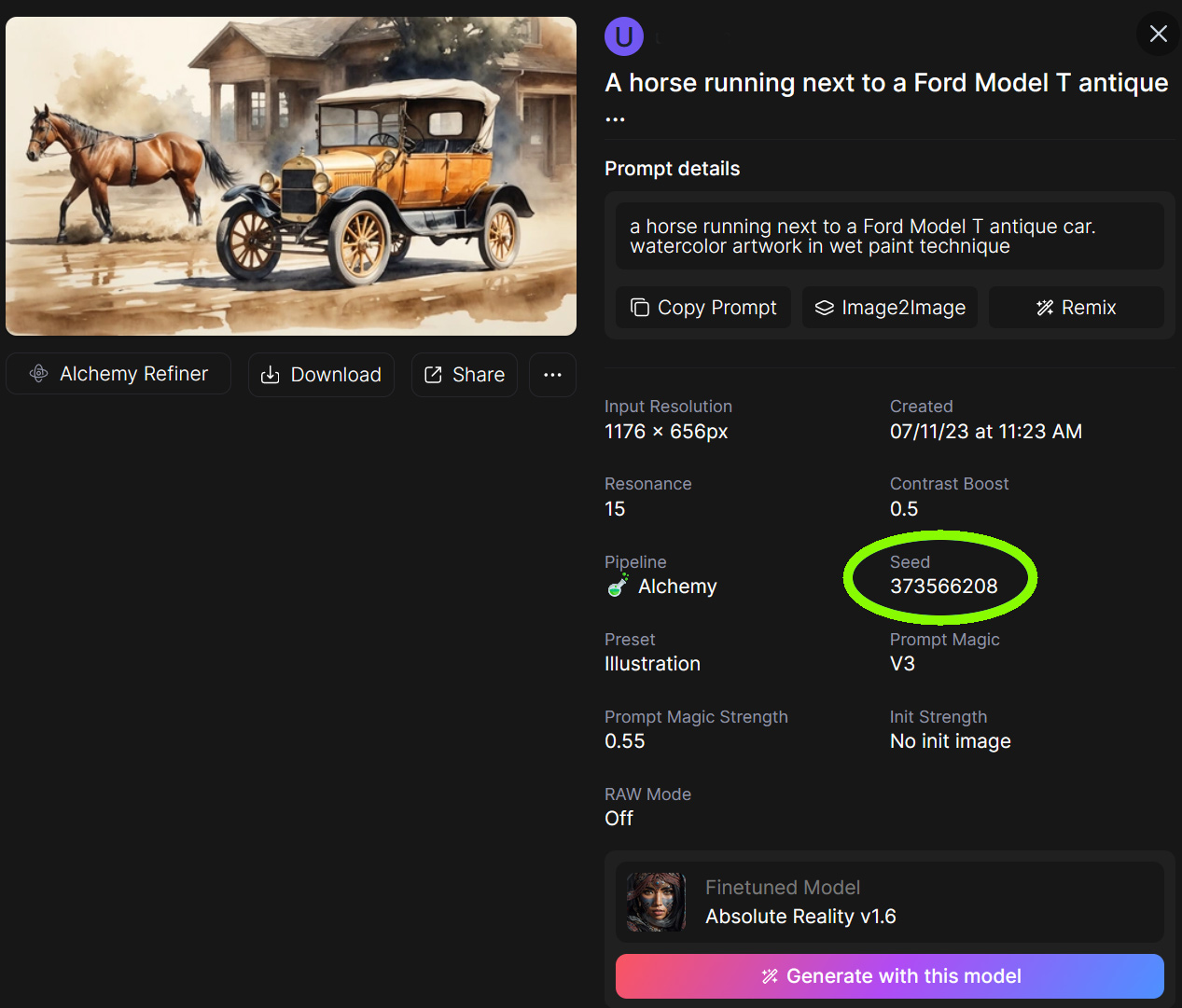Click the Image2Image layers icon
The height and width of the screenshot is (1008, 1182).
coord(824,308)
